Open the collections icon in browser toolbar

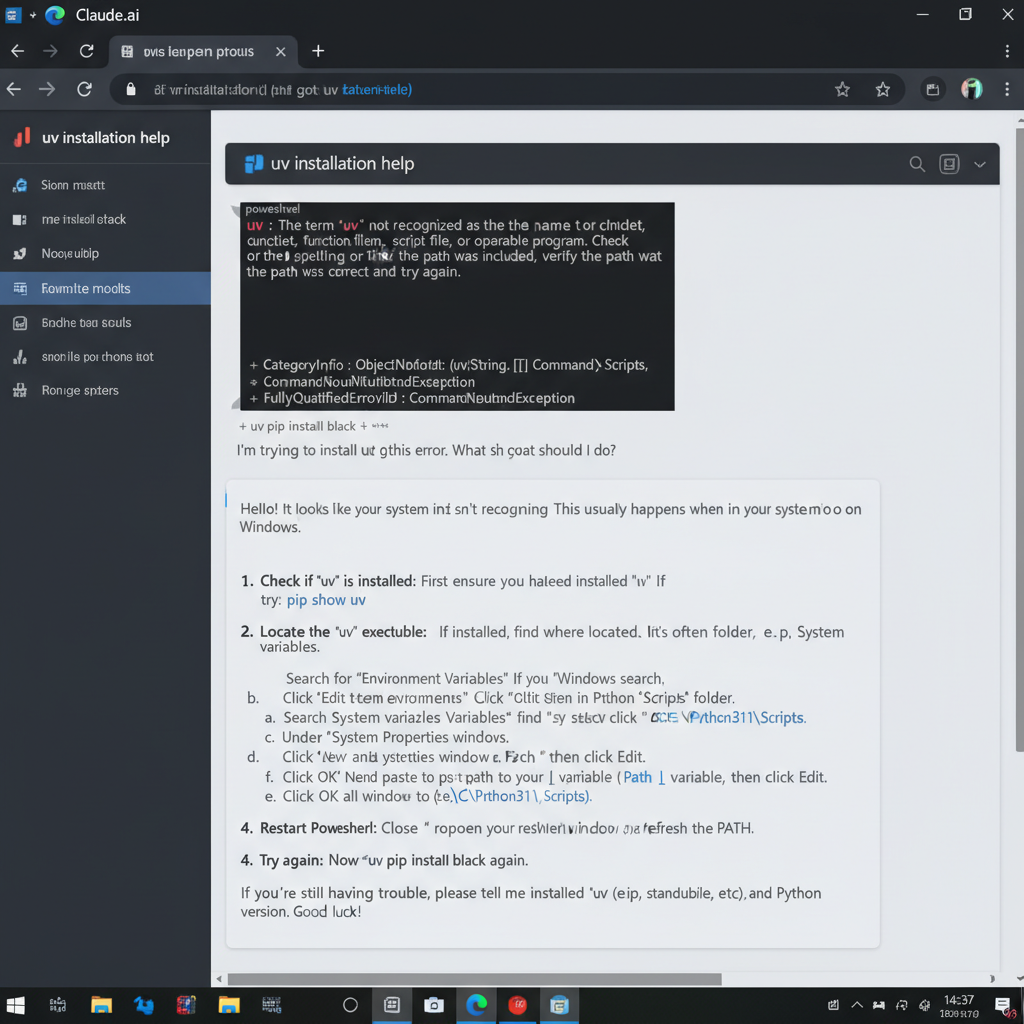[x=933, y=89]
